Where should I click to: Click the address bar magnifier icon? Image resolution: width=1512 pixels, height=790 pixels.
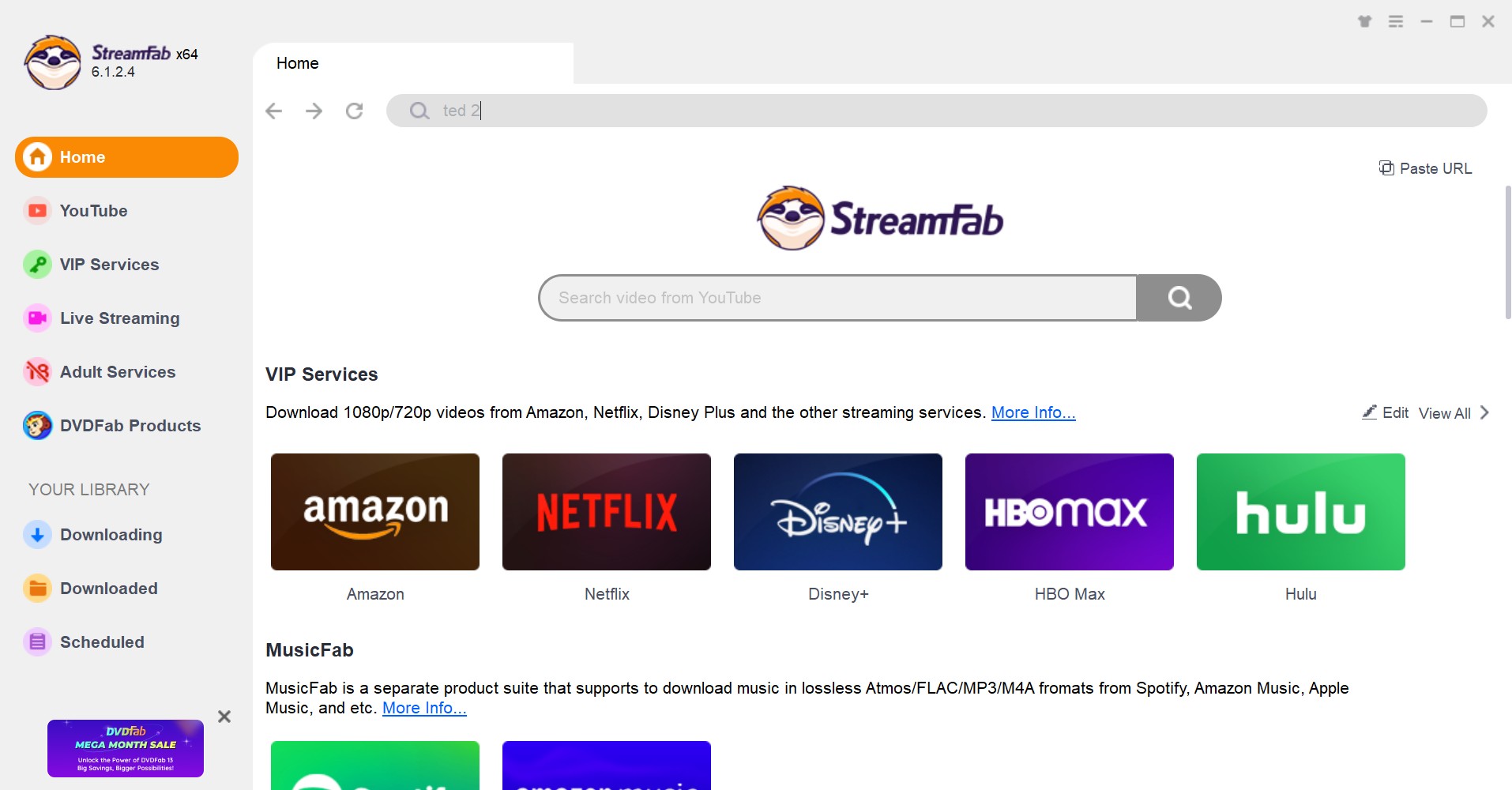(x=419, y=111)
